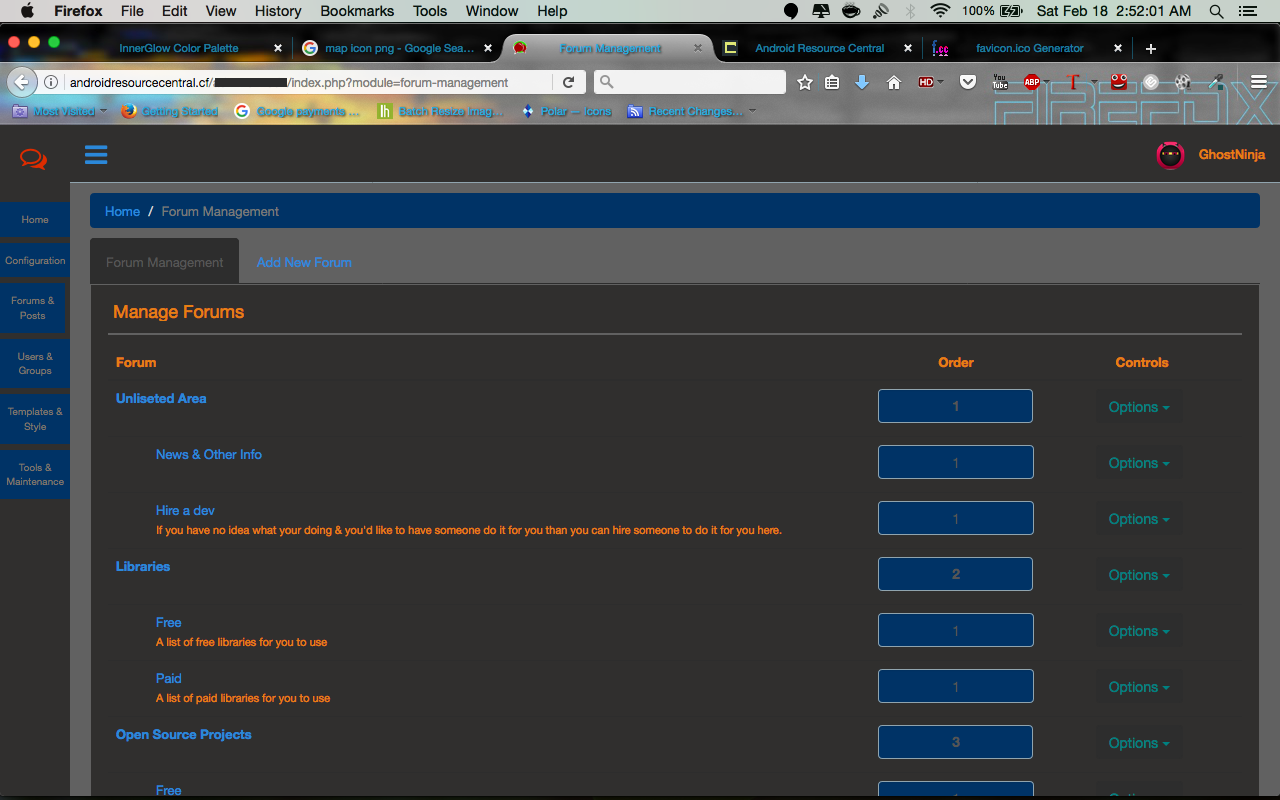Go to Home in the admin sidebar
Image resolution: width=1280 pixels, height=800 pixels.
(35, 219)
